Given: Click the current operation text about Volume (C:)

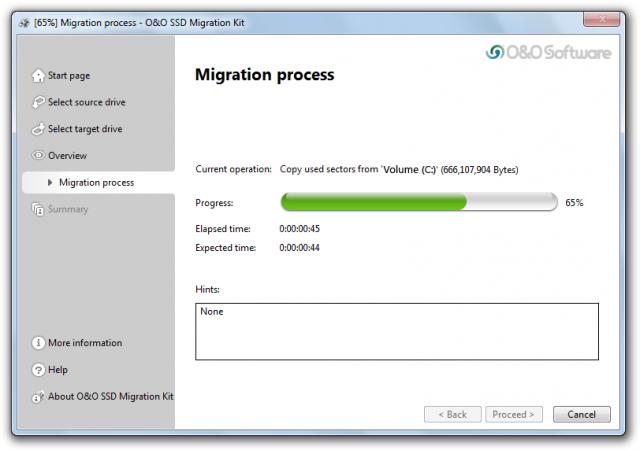Looking at the screenshot, I should pos(399,169).
